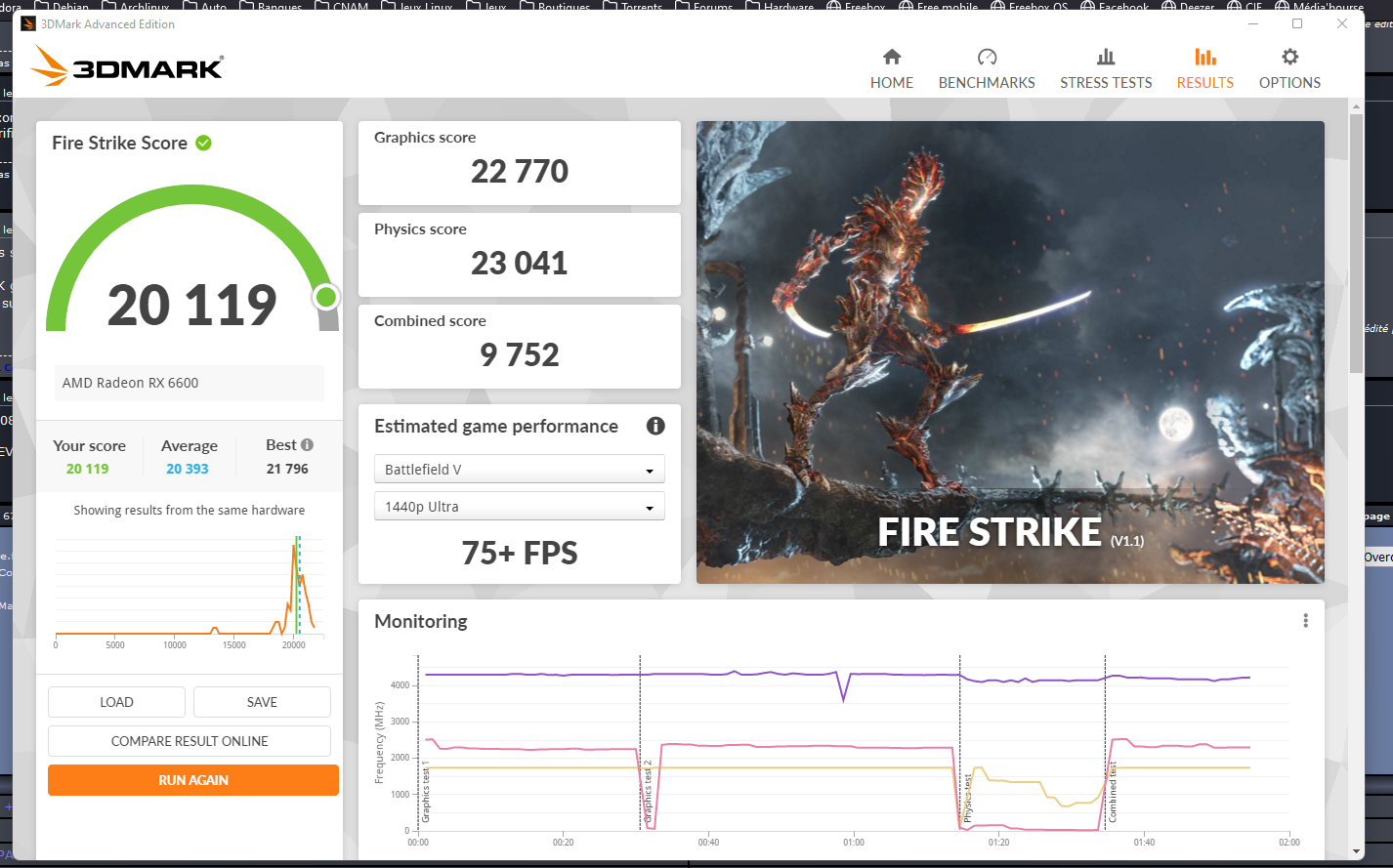Open the STRESS TESTS section
Viewport: 1393px width, 868px height.
tap(1106, 69)
